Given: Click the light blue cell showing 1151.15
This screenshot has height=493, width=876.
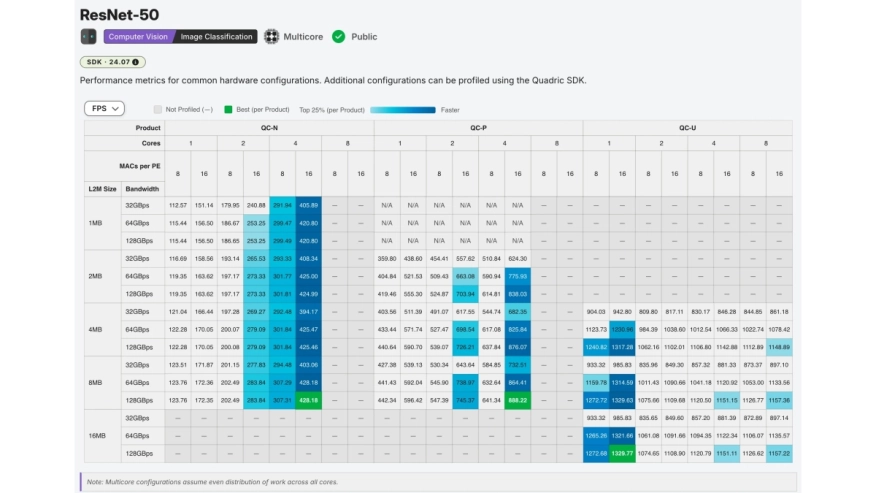Looking at the screenshot, I should (727, 400).
